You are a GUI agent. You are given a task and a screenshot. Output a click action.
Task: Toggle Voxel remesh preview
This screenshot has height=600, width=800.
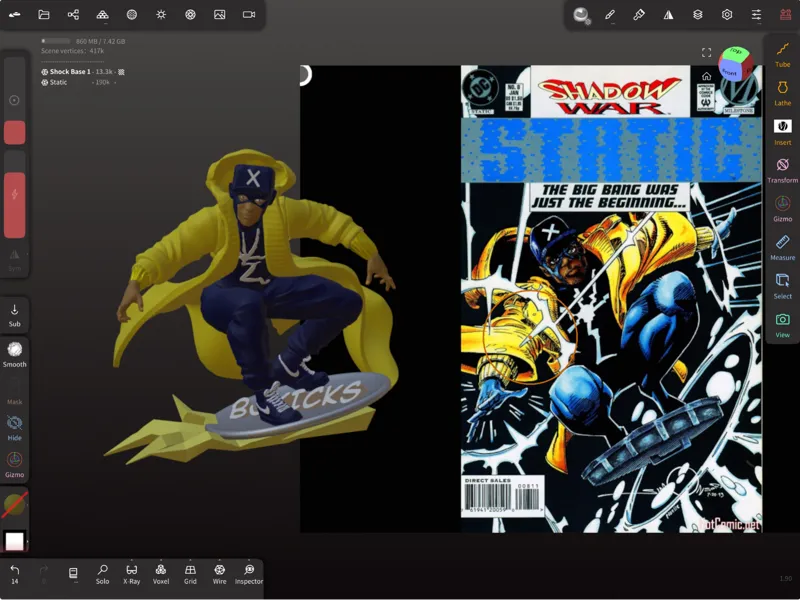click(x=161, y=574)
